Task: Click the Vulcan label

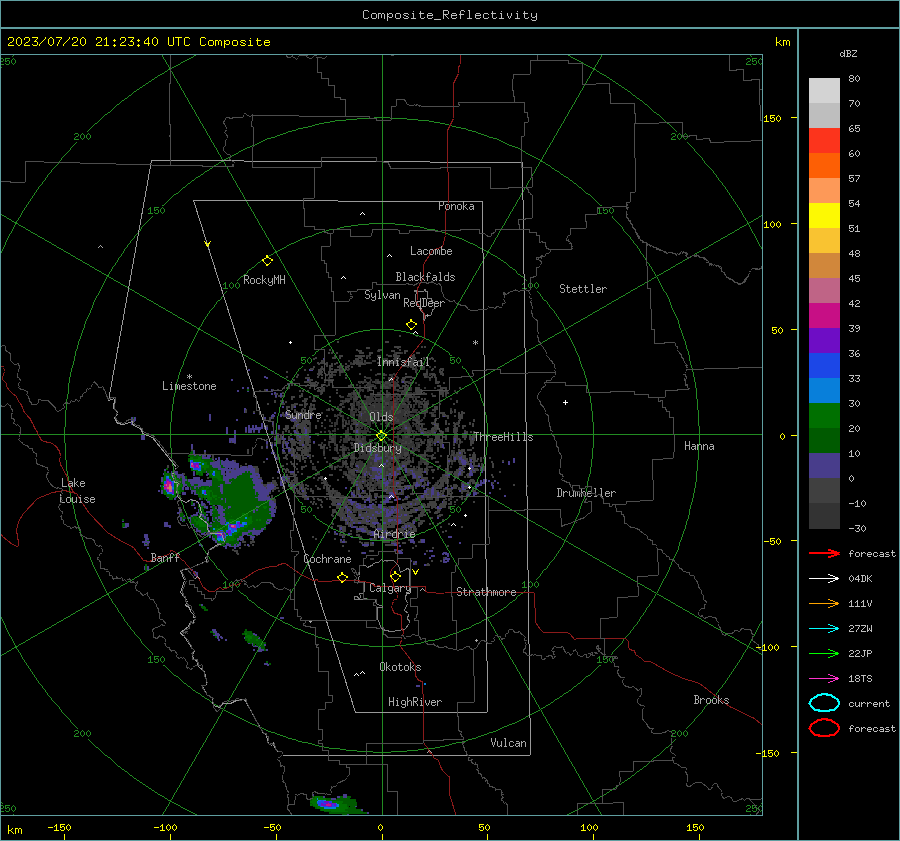Action: (508, 743)
